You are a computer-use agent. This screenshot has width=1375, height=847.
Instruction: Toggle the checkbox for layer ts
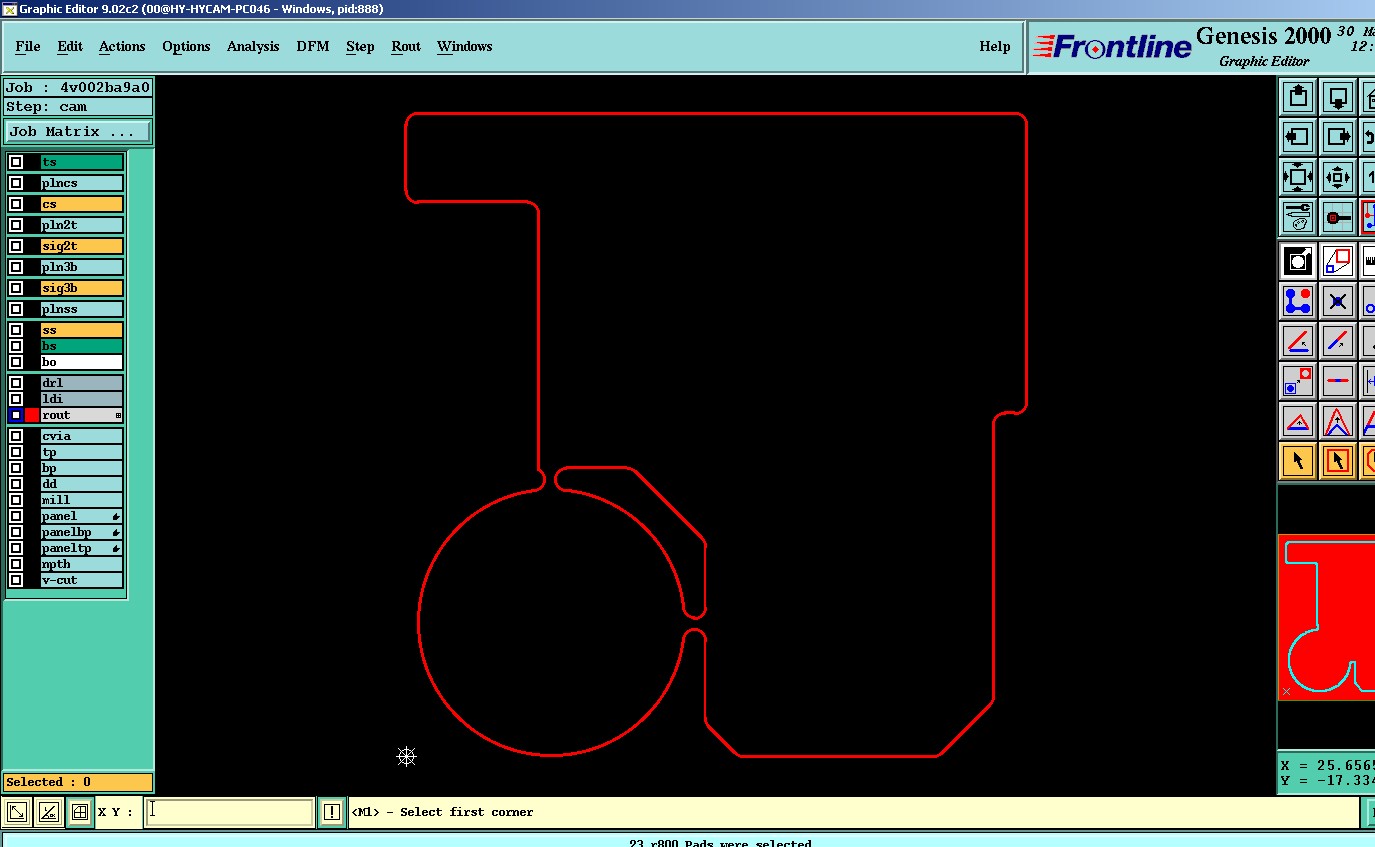[x=16, y=162]
